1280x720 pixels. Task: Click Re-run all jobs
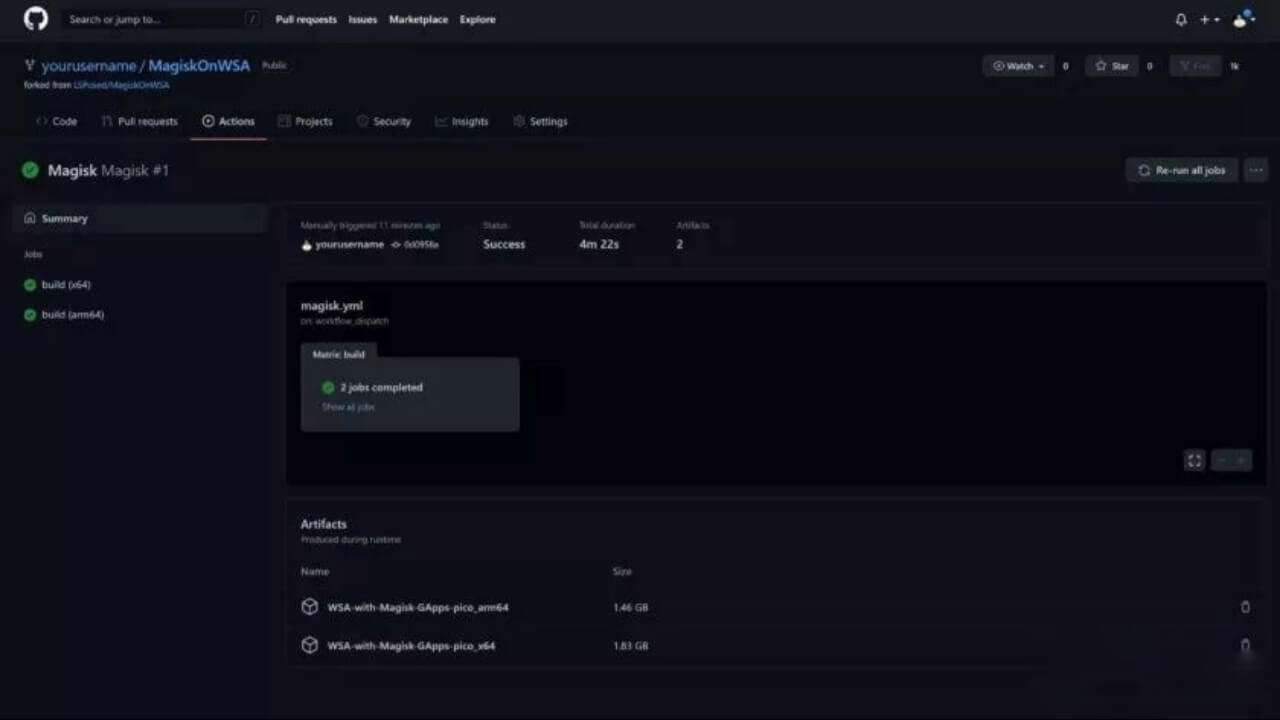1182,170
